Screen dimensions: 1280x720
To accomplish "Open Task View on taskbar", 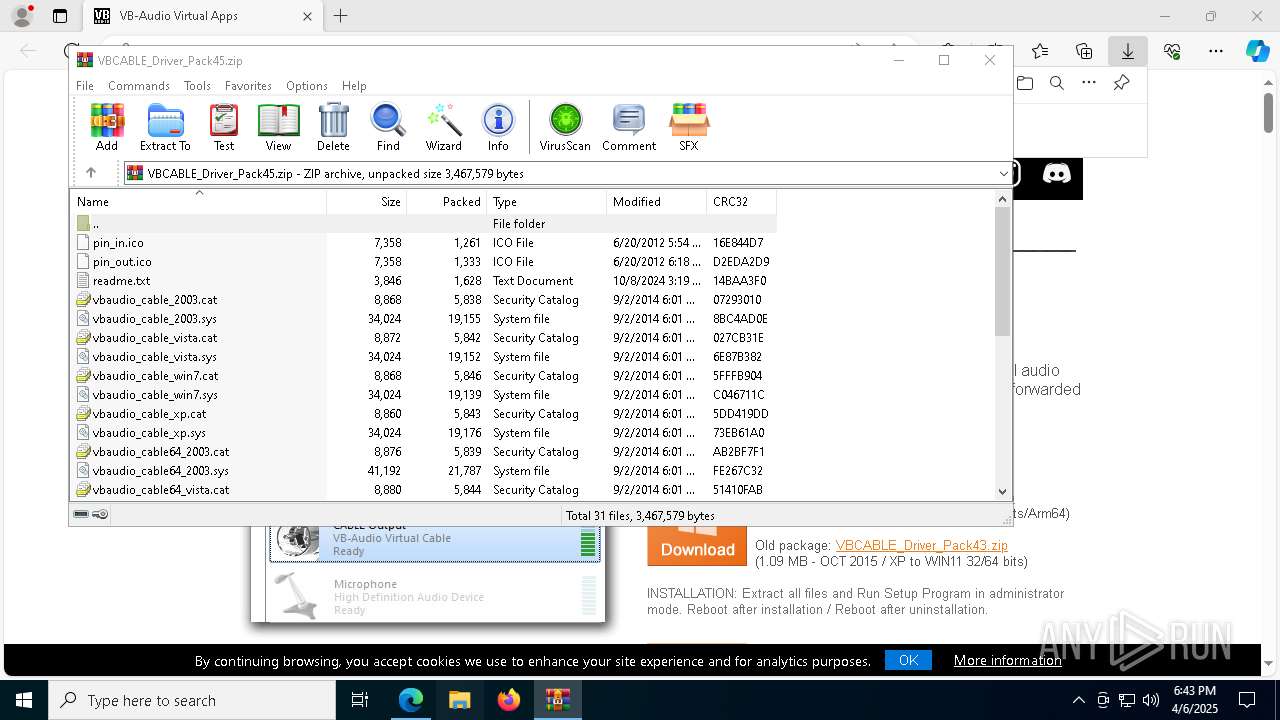I will coord(360,700).
